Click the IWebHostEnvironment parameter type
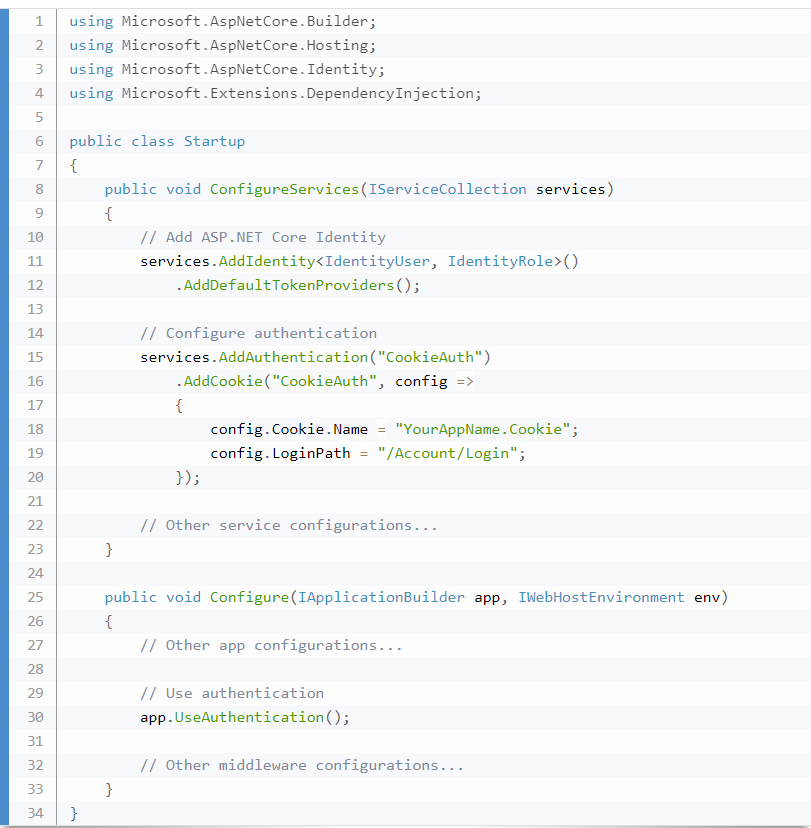This screenshot has width=811, height=828. 601,597
